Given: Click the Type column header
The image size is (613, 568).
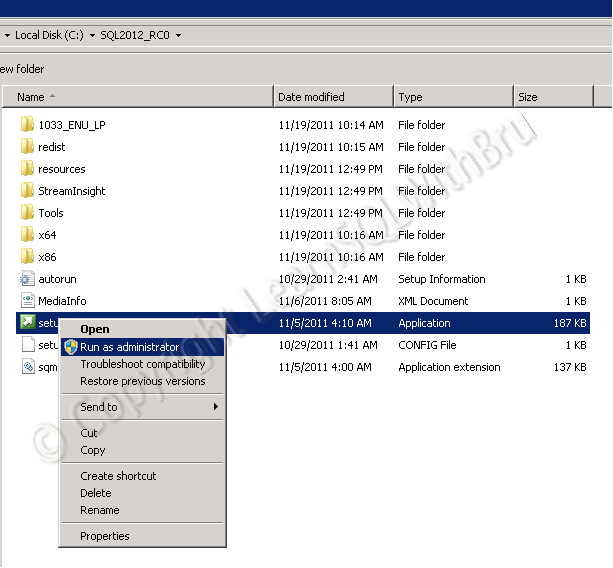Looking at the screenshot, I should pyautogui.click(x=452, y=97).
